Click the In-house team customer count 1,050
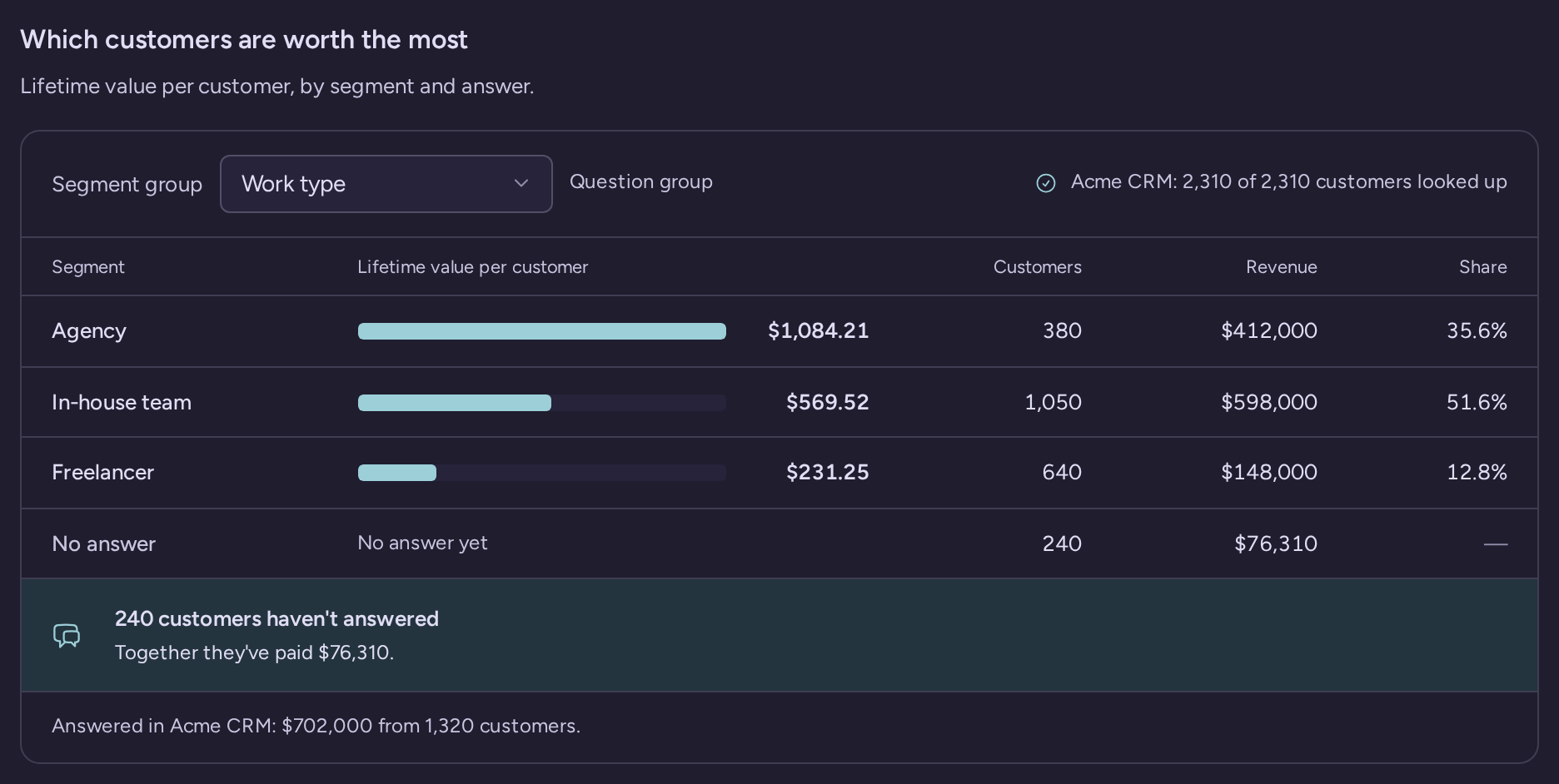Image resolution: width=1559 pixels, height=784 pixels. tap(1053, 403)
